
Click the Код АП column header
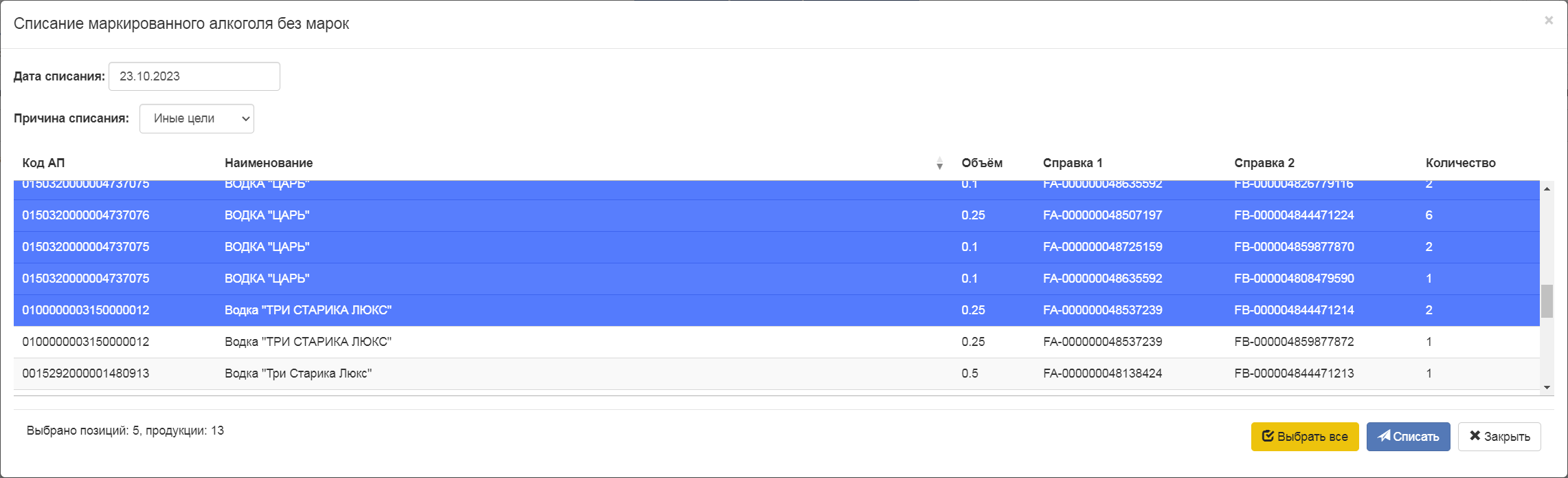tap(43, 163)
